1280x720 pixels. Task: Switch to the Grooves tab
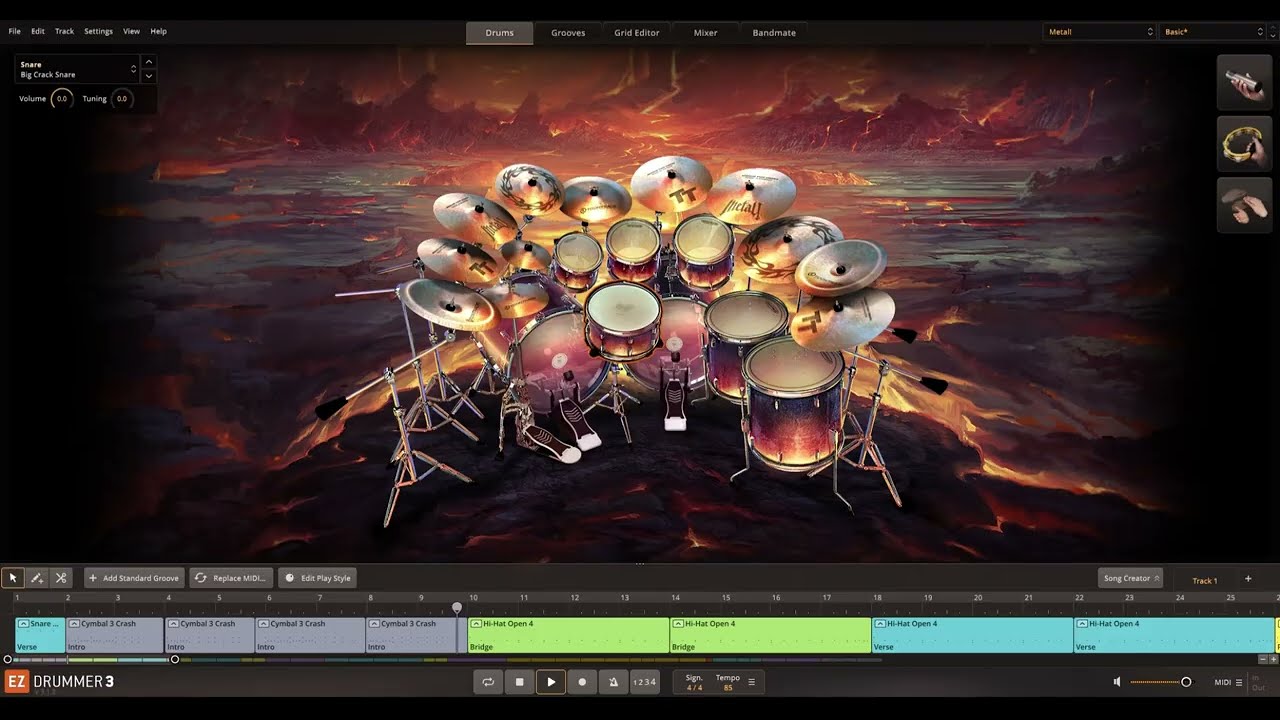pos(568,33)
